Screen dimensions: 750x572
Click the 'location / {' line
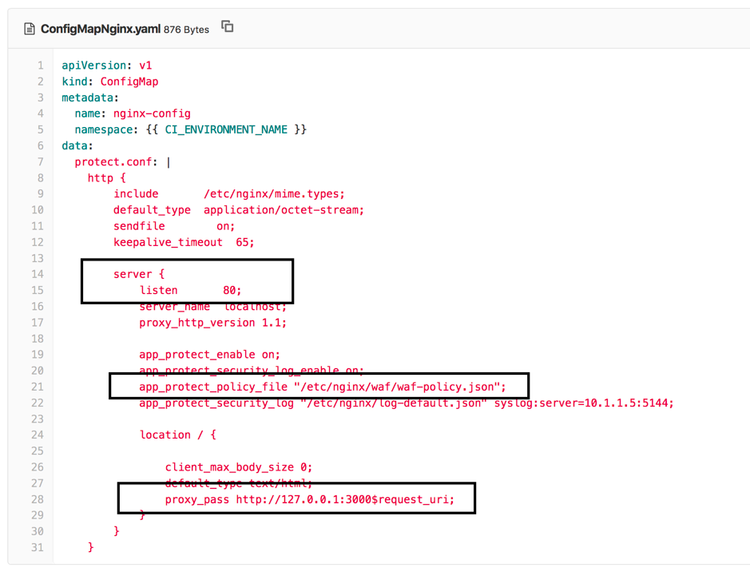pos(177,435)
